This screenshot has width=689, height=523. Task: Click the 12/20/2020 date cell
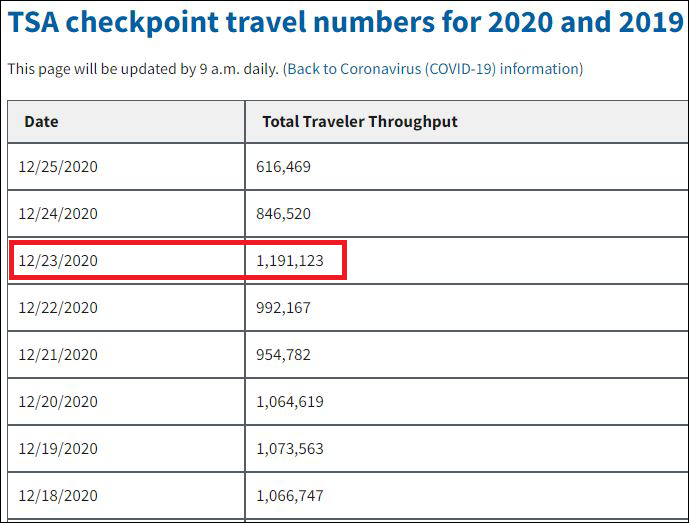click(58, 402)
